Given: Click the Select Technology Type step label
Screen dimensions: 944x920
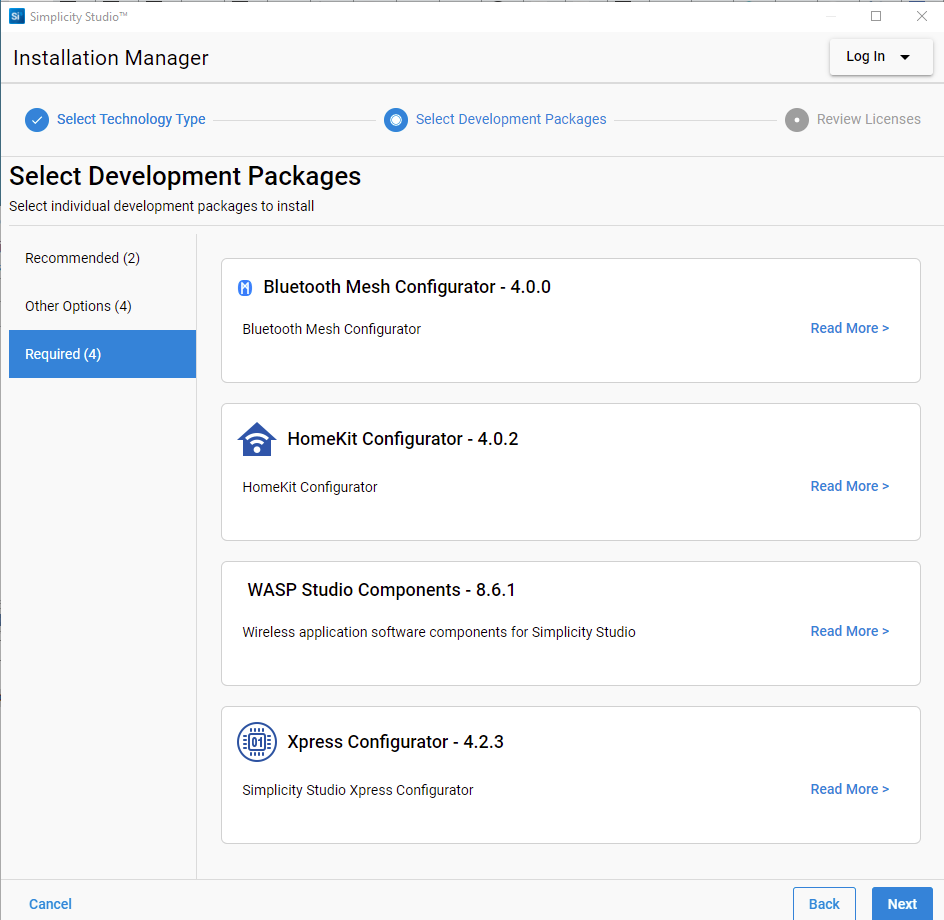Looking at the screenshot, I should pos(131,119).
